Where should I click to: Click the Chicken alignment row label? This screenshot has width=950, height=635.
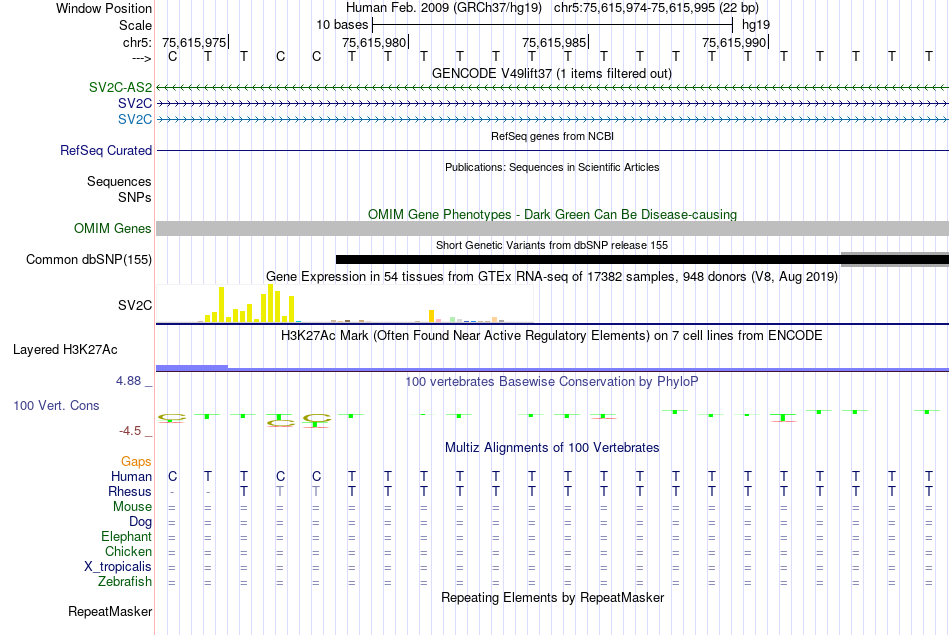coord(128,551)
